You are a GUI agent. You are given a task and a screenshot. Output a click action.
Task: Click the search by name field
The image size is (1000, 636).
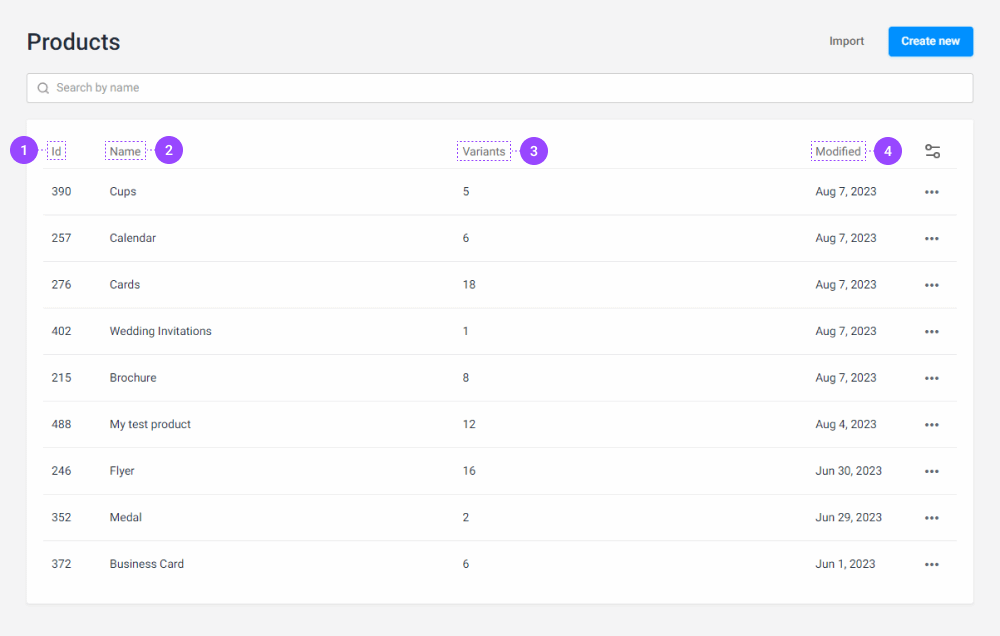click(500, 88)
